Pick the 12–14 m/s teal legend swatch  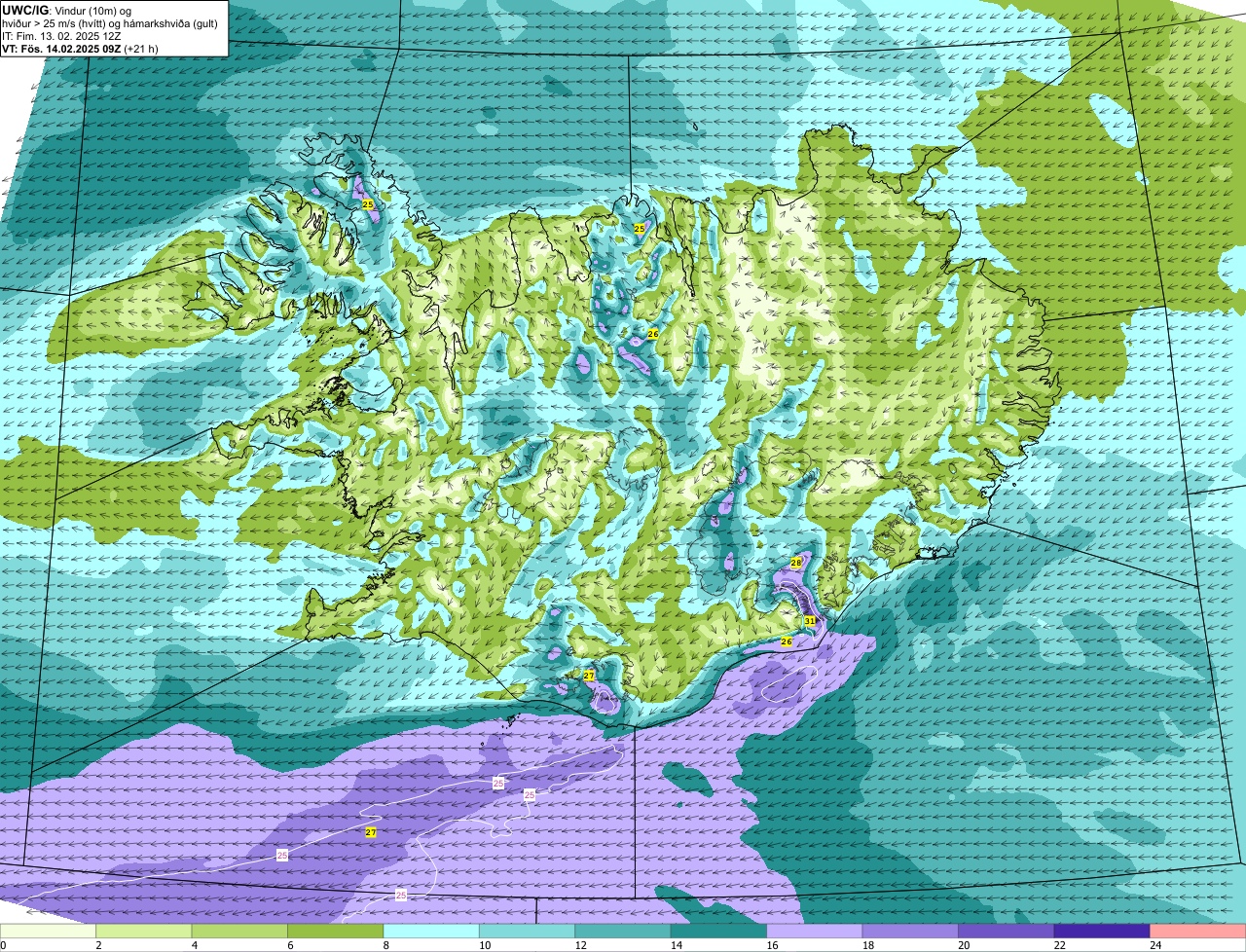click(x=623, y=932)
